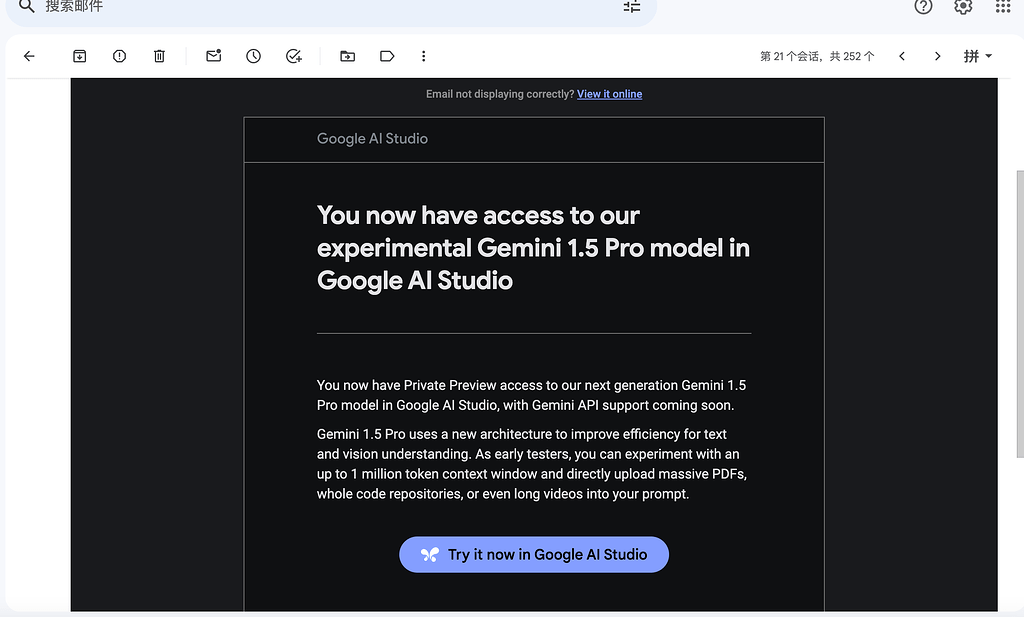Click the 'Email not displaying correctly?' text
The height and width of the screenshot is (617, 1024).
click(x=500, y=94)
